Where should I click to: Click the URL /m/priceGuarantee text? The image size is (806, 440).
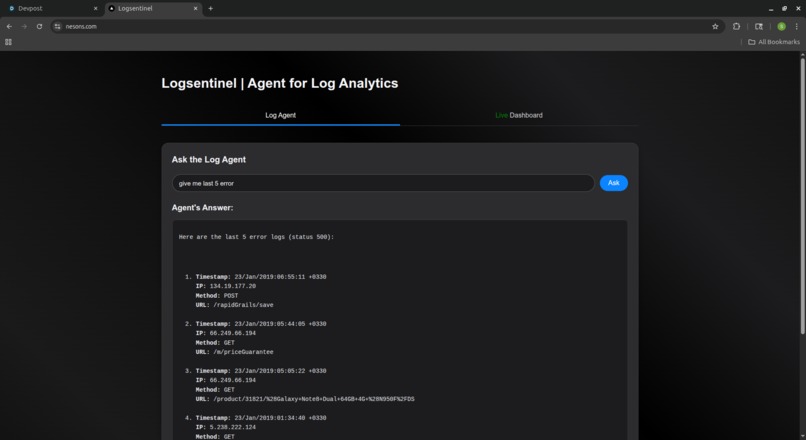tap(244, 352)
